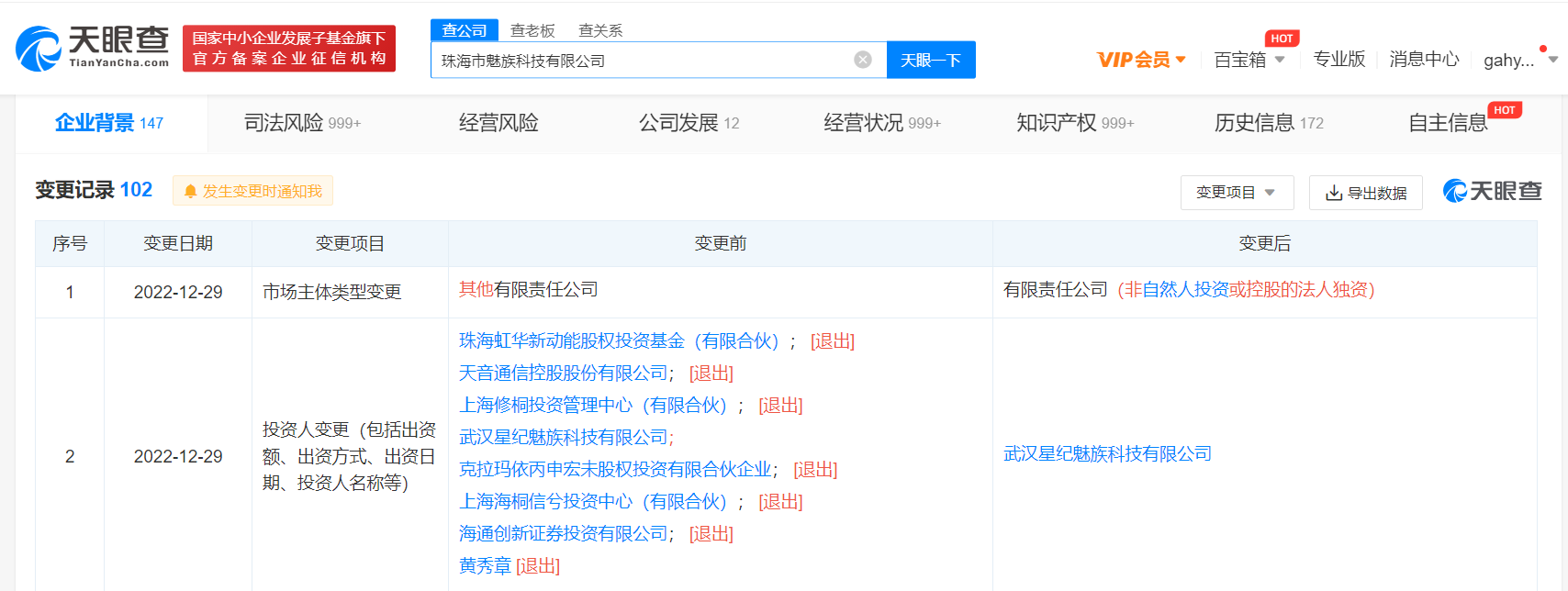Click the HOT badge on 自主信息
This screenshot has height=591, width=1568.
pyautogui.click(x=1505, y=110)
